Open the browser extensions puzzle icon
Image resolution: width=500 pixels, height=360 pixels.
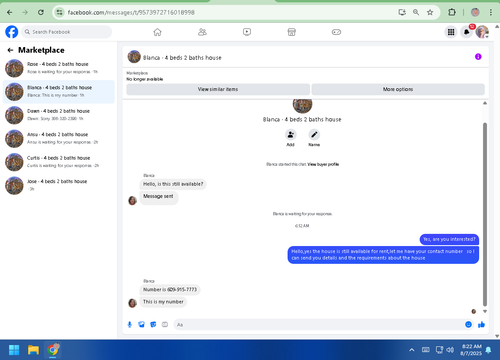[x=452, y=12]
